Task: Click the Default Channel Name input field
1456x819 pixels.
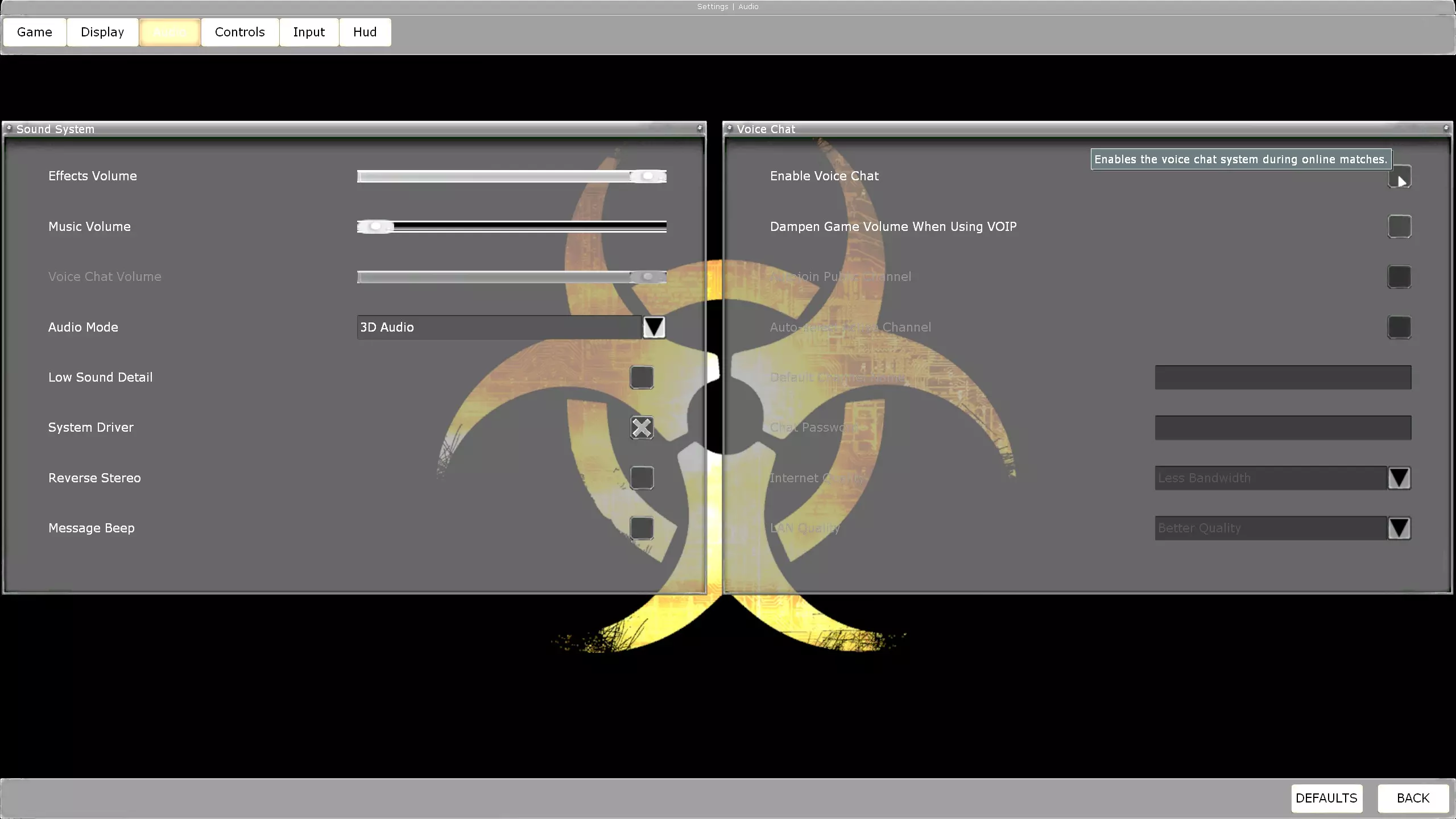Action: click(1283, 377)
